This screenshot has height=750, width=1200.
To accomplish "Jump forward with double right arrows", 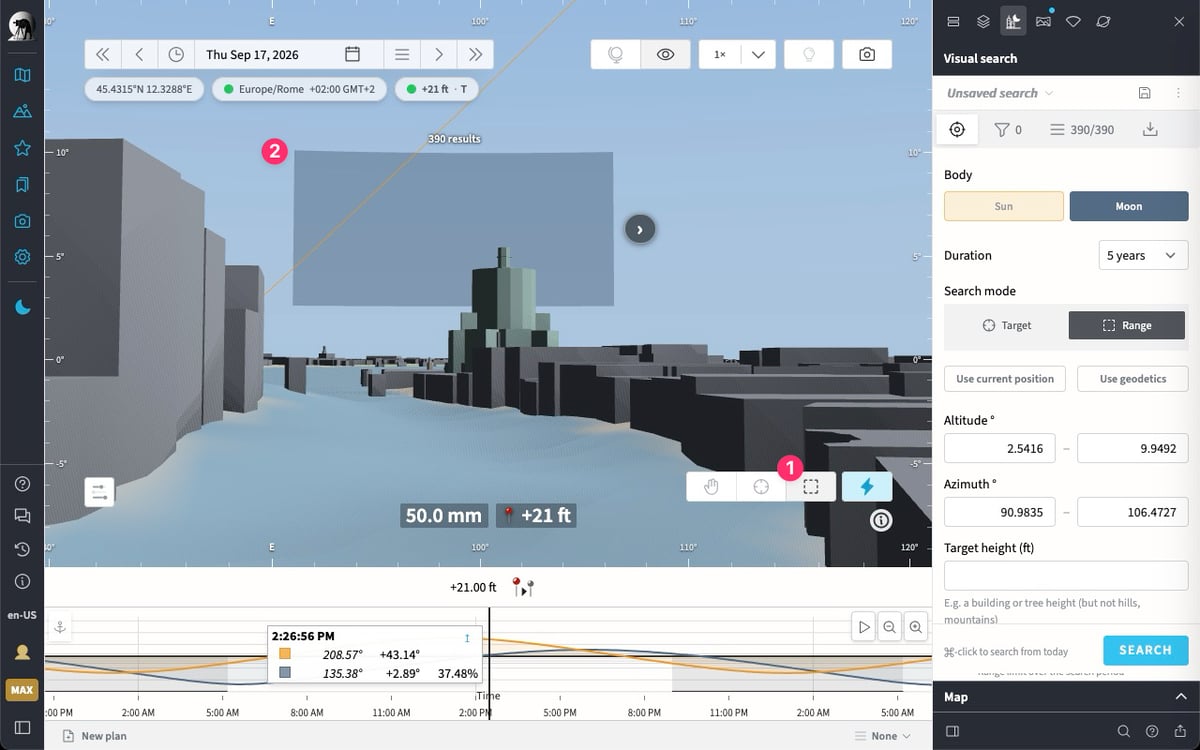I will click(475, 54).
